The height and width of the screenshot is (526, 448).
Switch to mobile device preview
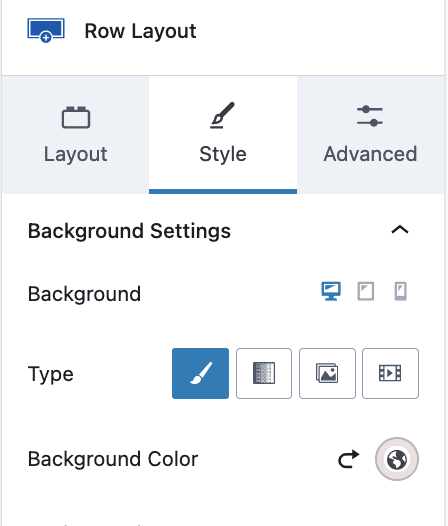pos(400,291)
